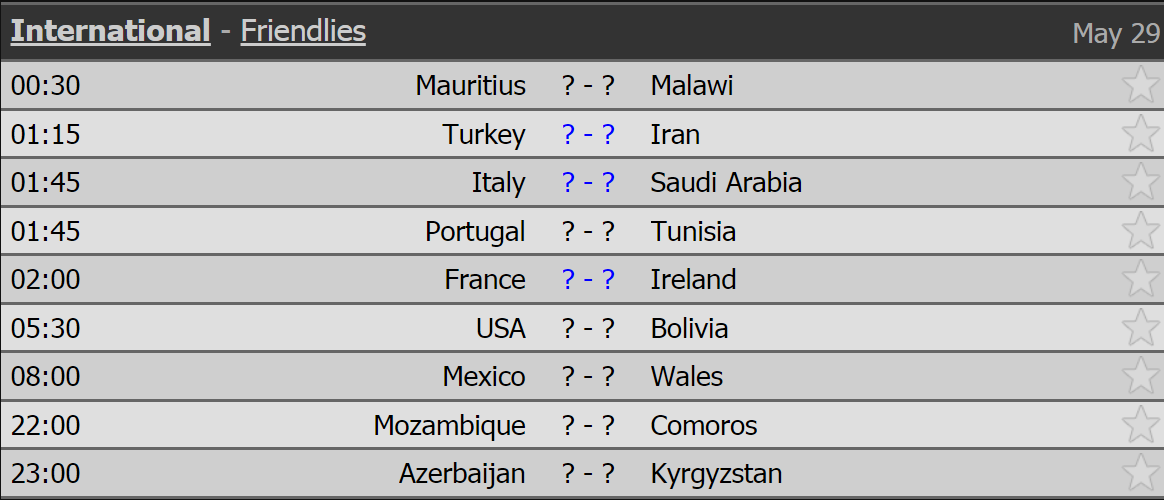Open the Friendlies competition link
1164x500 pixels.
pos(303,31)
